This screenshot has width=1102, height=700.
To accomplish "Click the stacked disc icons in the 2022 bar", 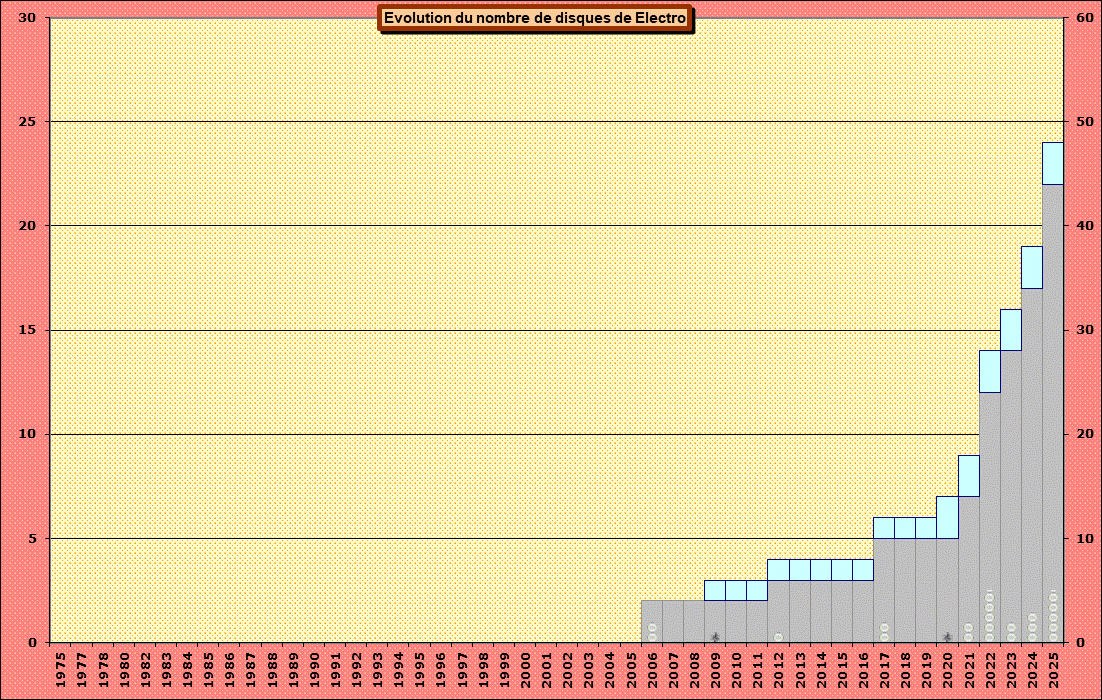I will pyautogui.click(x=990, y=615).
